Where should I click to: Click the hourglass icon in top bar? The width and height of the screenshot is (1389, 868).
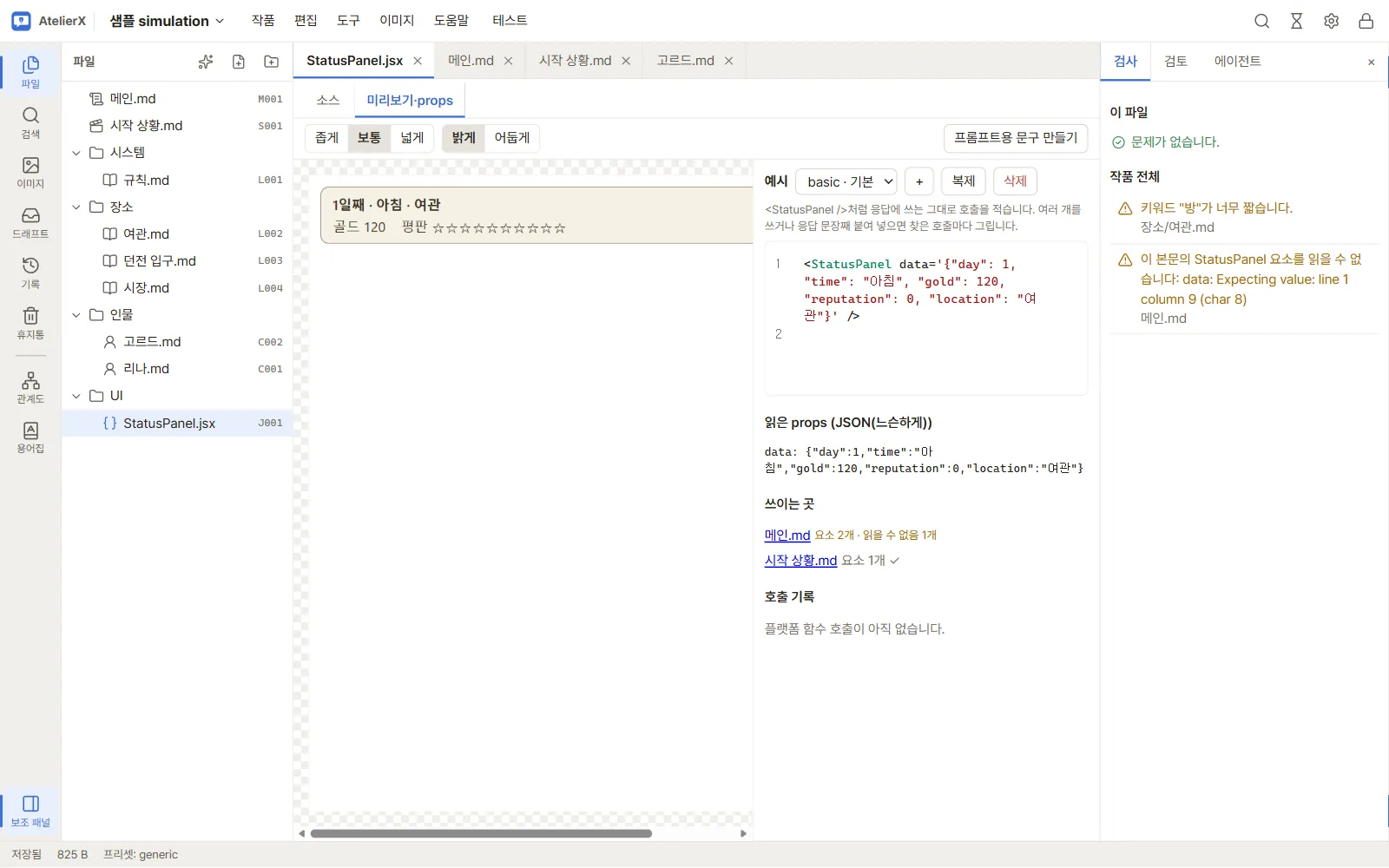pyautogui.click(x=1297, y=21)
